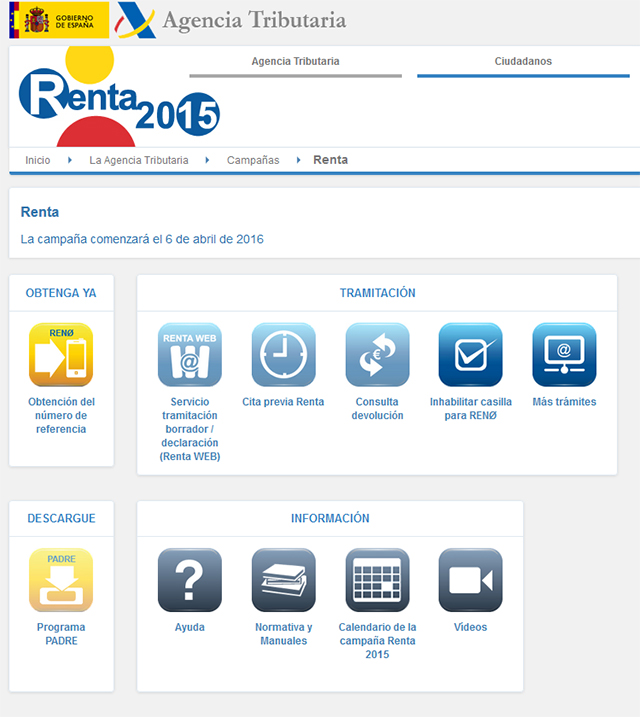Screen dimensions: 640x717
Task: Click the Inhabilitar casilla checkmark icon
Action: click(x=470, y=355)
